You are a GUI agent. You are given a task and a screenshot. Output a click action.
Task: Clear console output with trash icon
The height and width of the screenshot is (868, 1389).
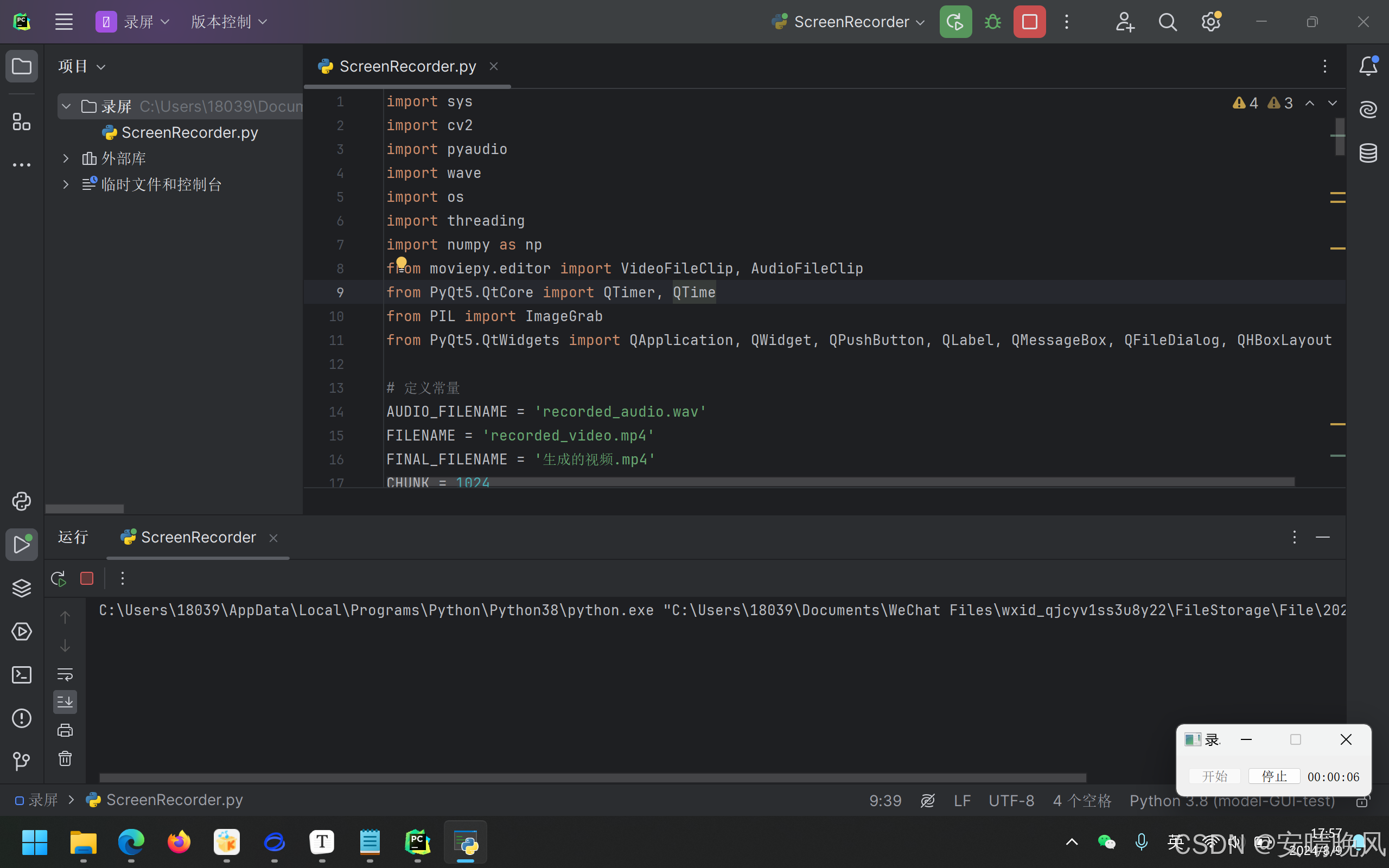[65, 759]
